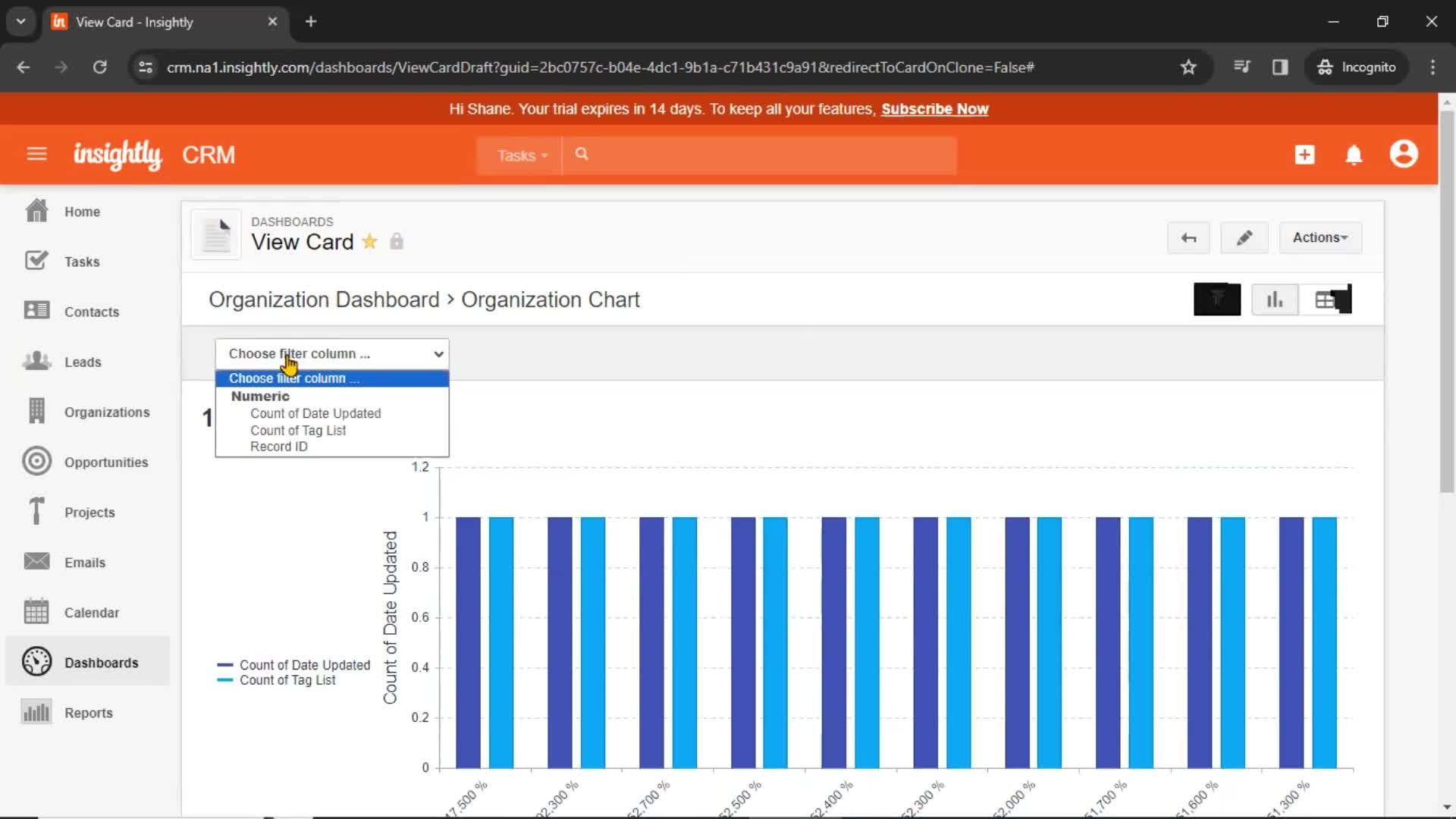Viewport: 1456px width, 819px height.
Task: Expand the Choose filter column dropdown
Action: click(333, 353)
